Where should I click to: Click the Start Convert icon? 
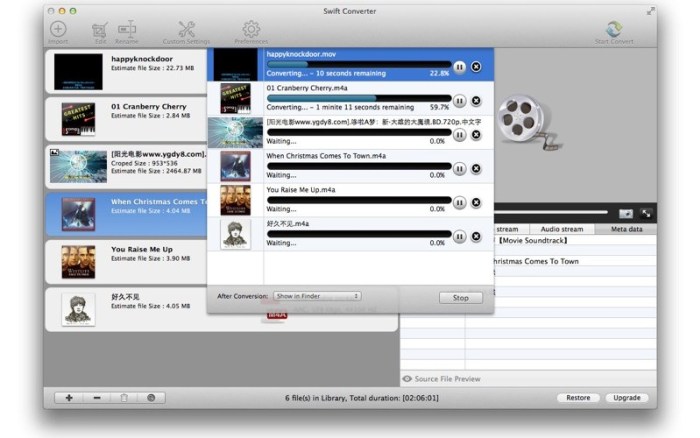click(x=615, y=30)
